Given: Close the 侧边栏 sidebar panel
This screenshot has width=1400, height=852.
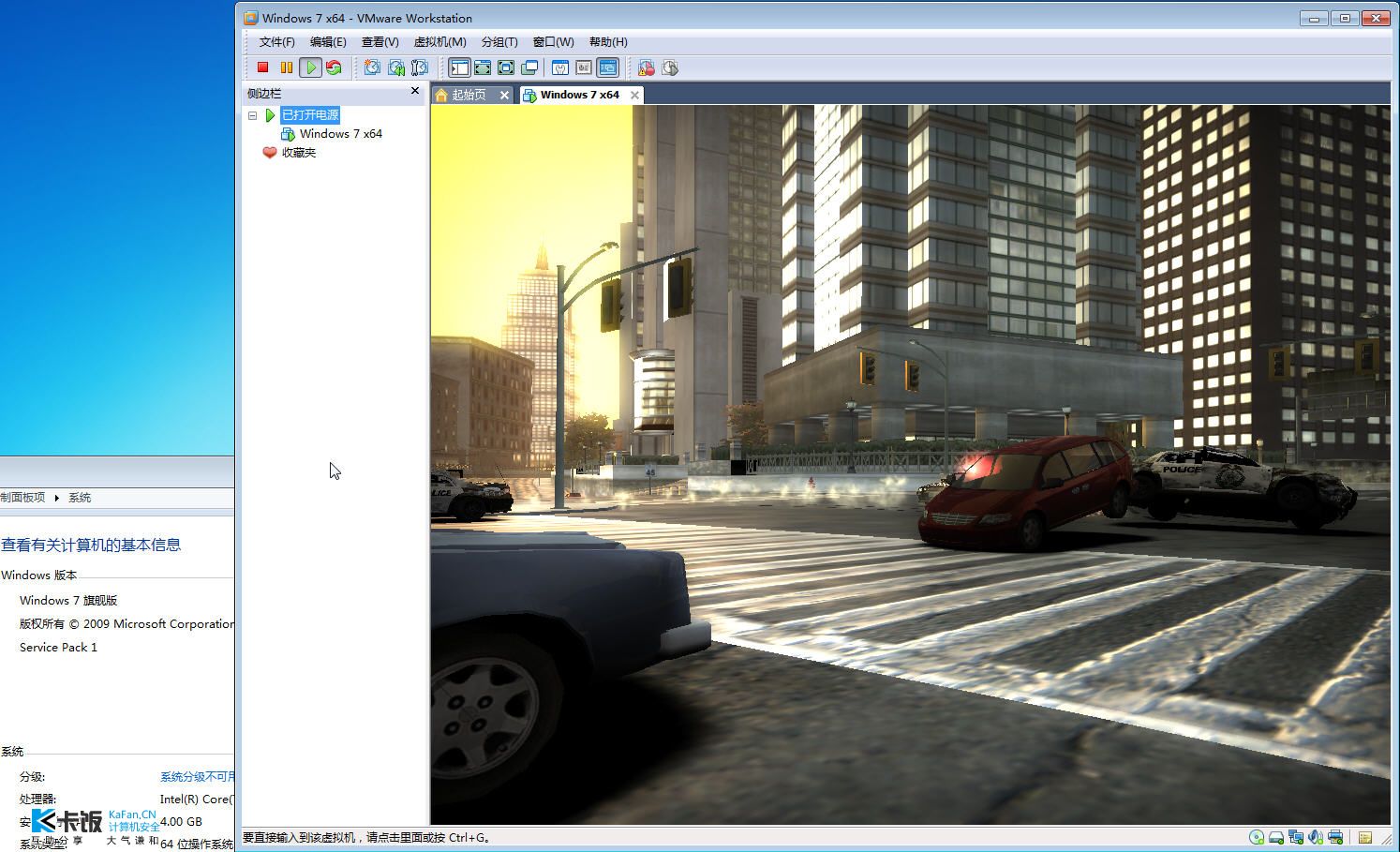Looking at the screenshot, I should pos(415,91).
